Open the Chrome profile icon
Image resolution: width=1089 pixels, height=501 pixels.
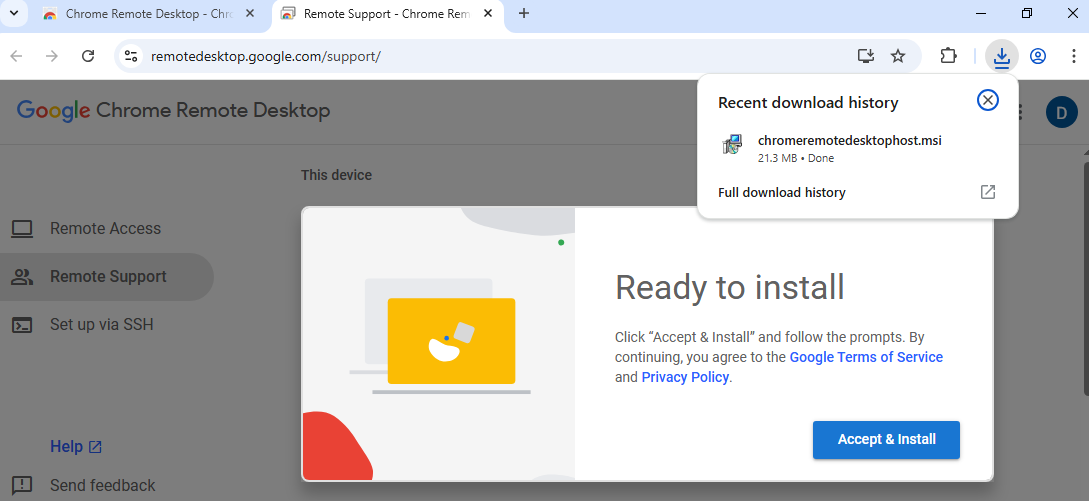click(x=1038, y=56)
